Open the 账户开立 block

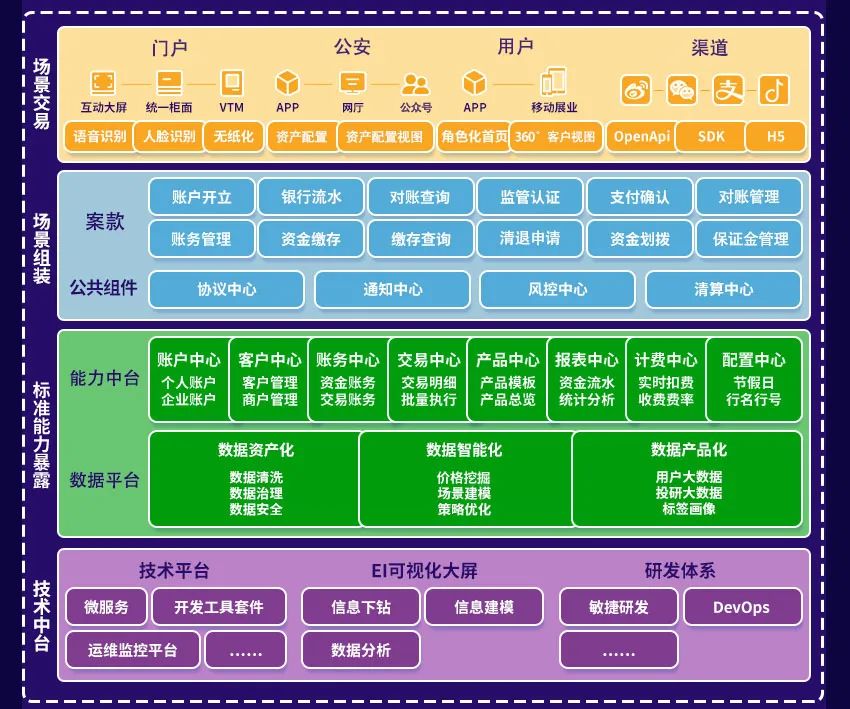click(x=201, y=197)
